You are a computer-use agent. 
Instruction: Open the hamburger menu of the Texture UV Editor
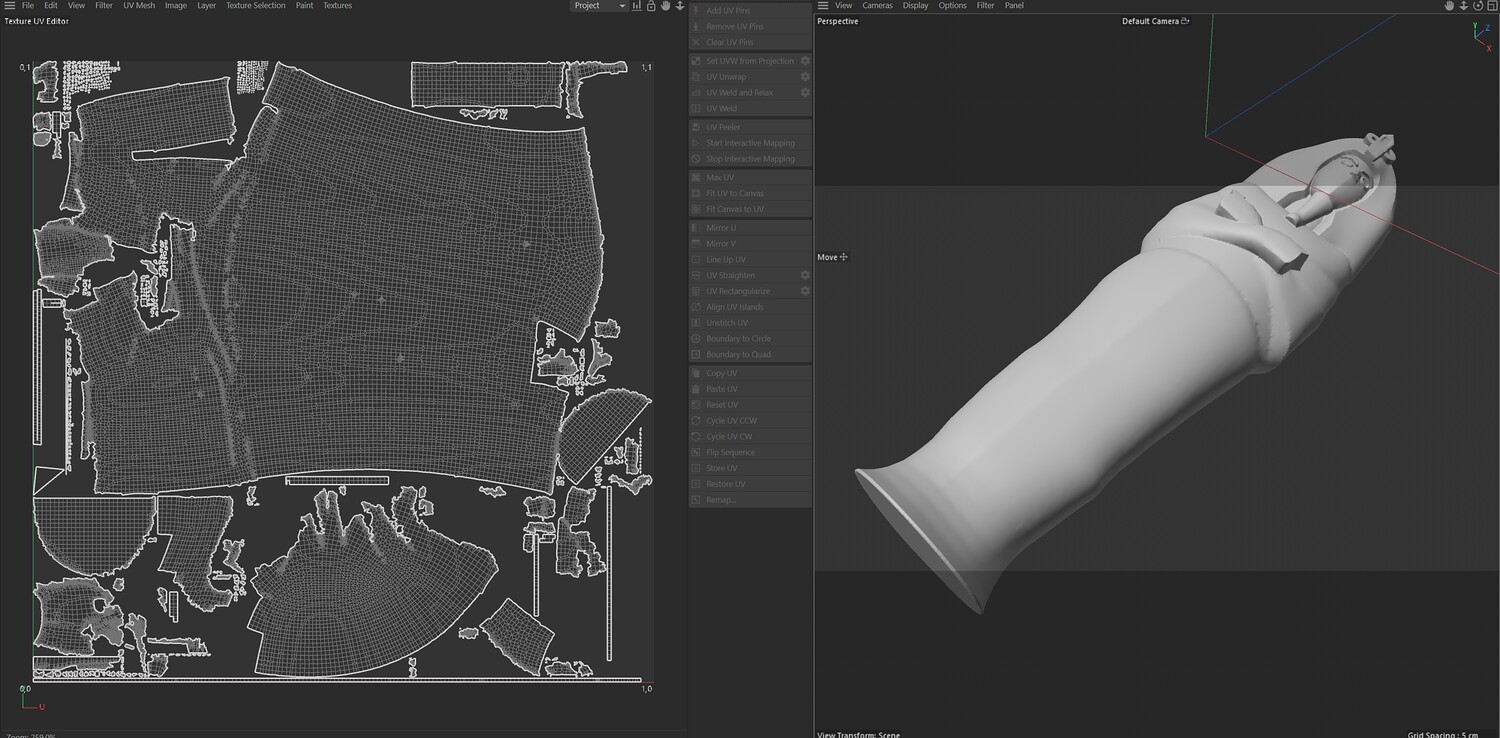click(x=8, y=6)
